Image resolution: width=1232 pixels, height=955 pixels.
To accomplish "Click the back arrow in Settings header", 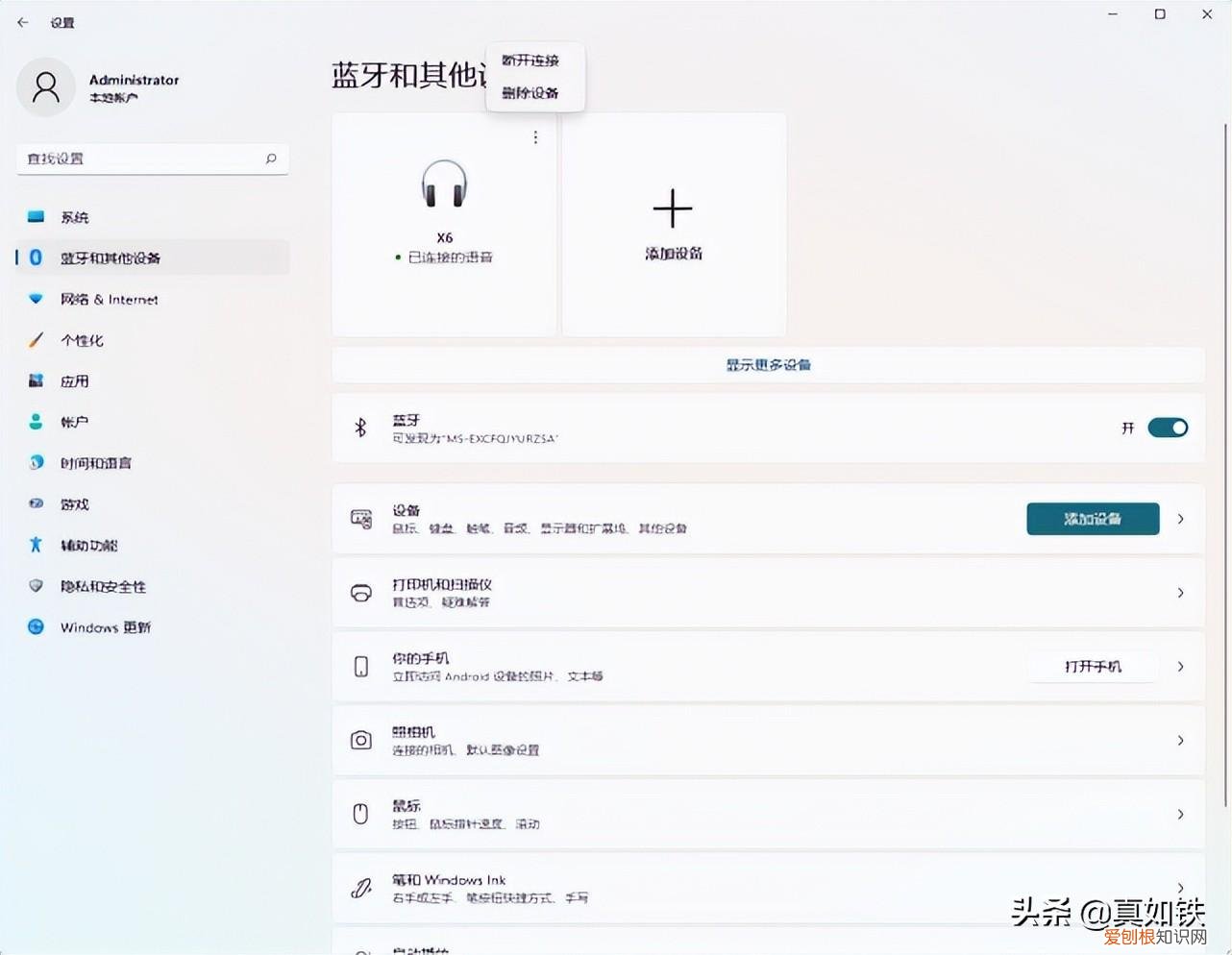I will click(x=23, y=22).
